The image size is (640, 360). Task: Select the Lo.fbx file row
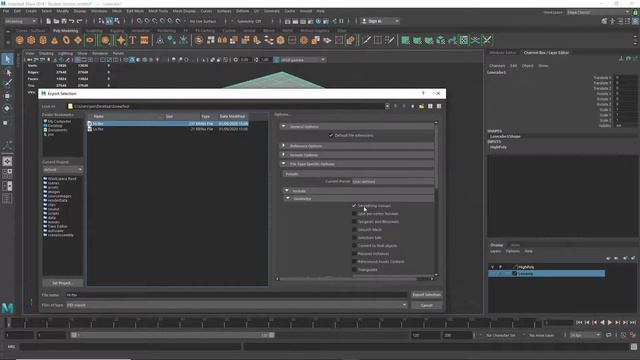point(168,129)
